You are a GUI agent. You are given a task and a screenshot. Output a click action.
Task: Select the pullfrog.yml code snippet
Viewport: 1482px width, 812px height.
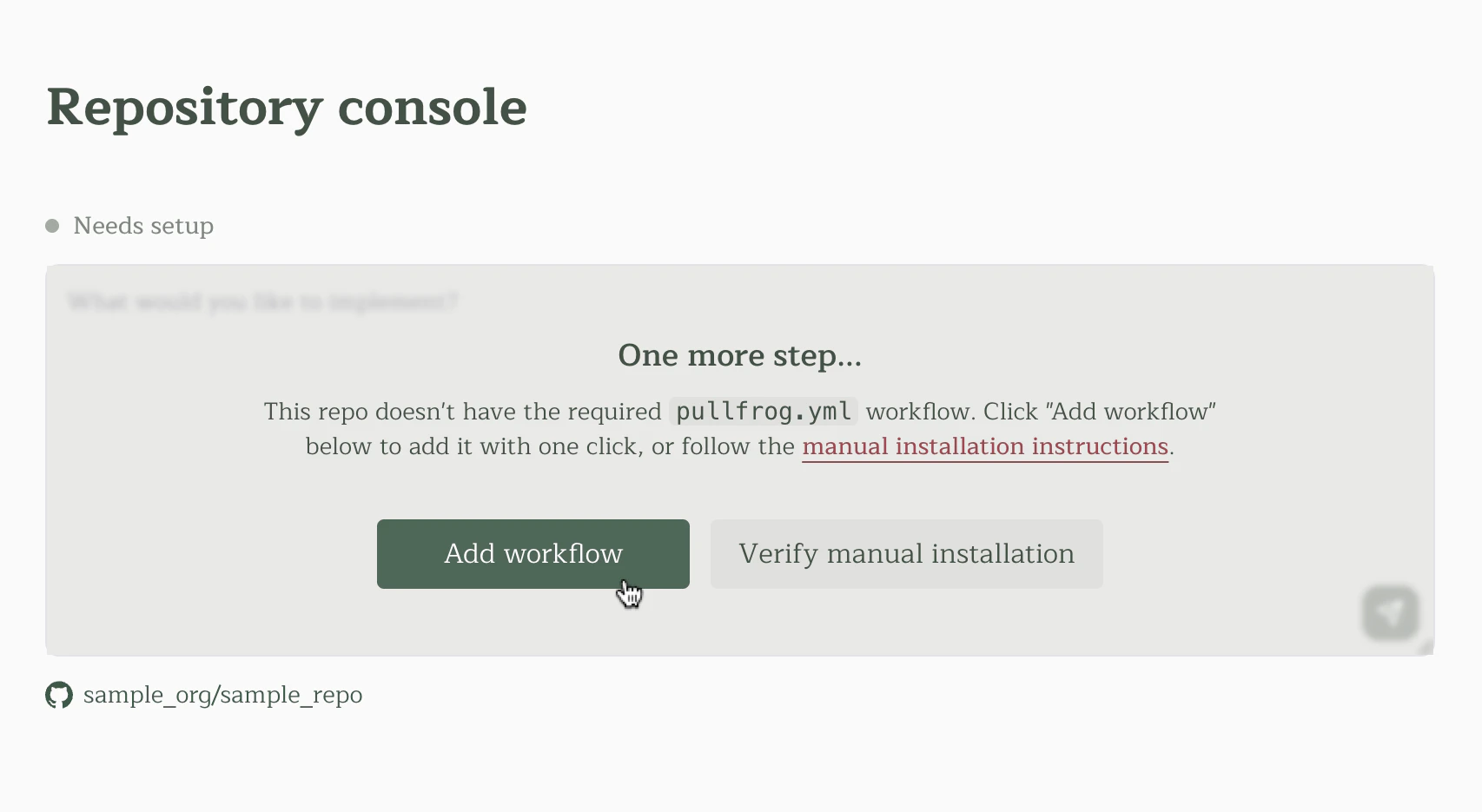click(x=762, y=411)
